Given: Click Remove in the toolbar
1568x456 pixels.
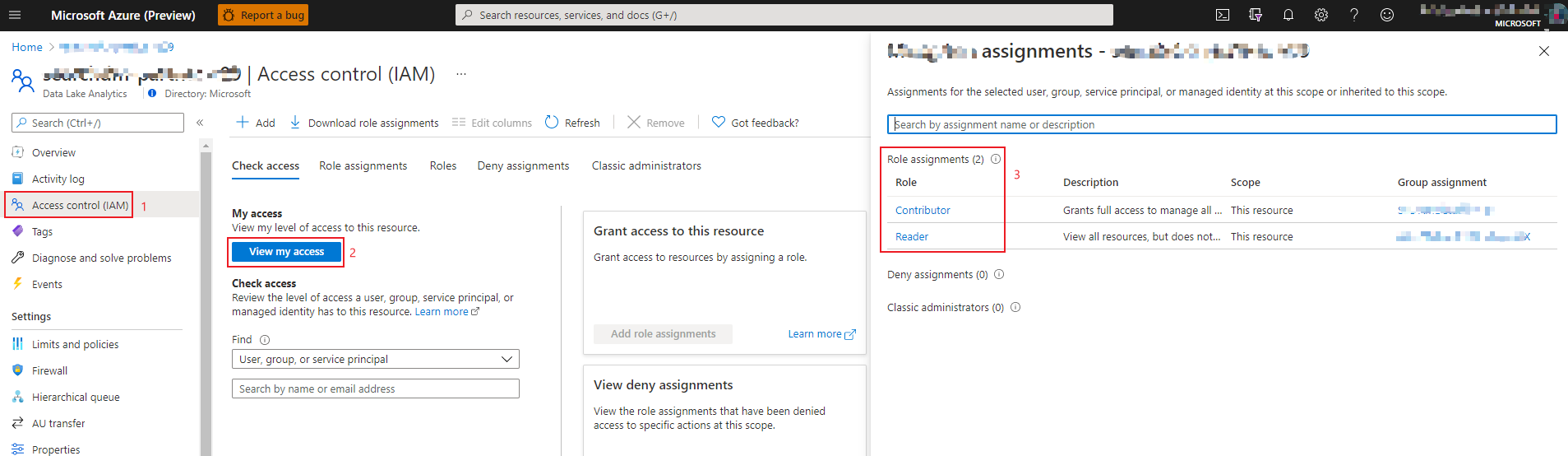Looking at the screenshot, I should tap(656, 123).
